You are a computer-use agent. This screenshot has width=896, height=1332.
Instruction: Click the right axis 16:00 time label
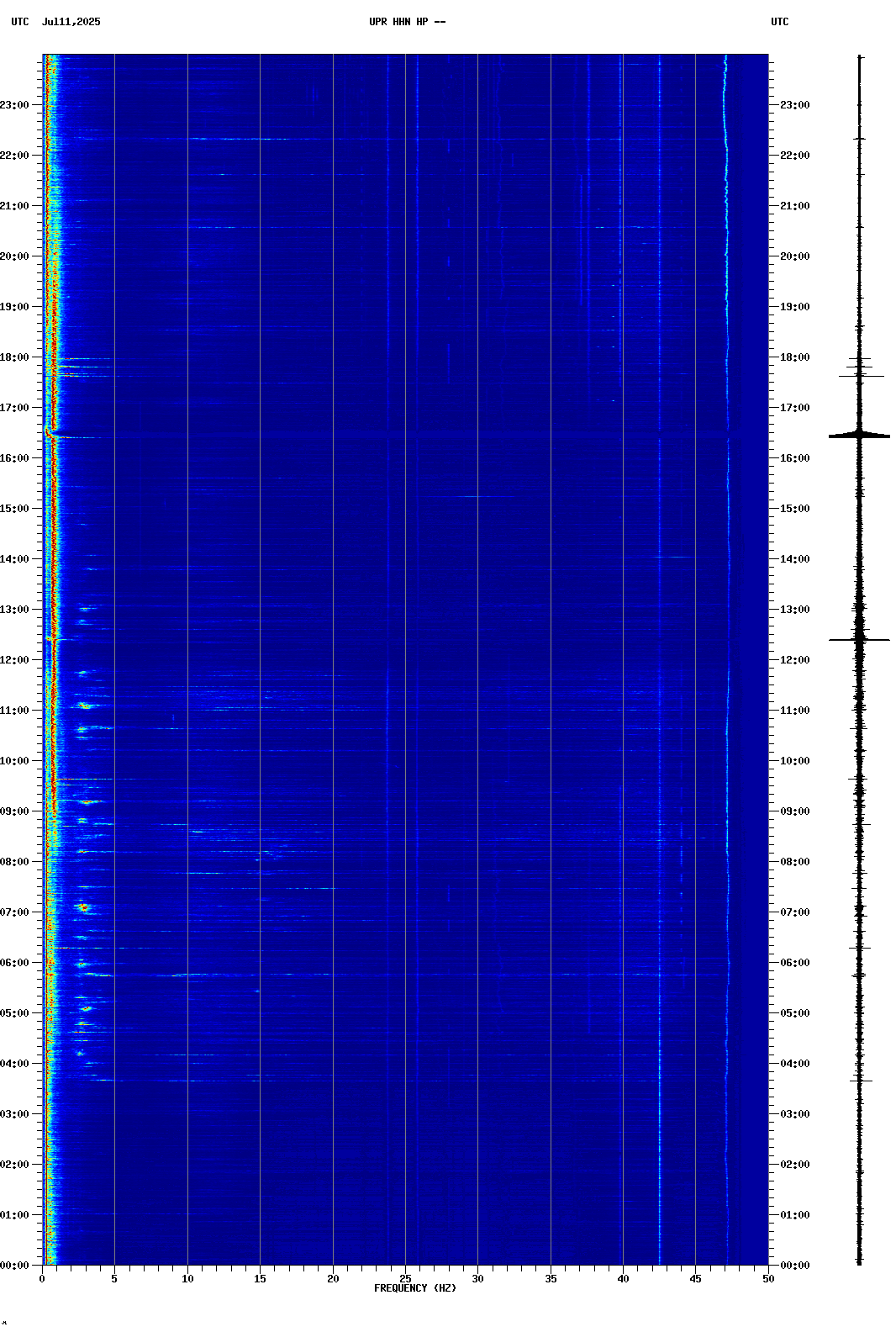795,458
